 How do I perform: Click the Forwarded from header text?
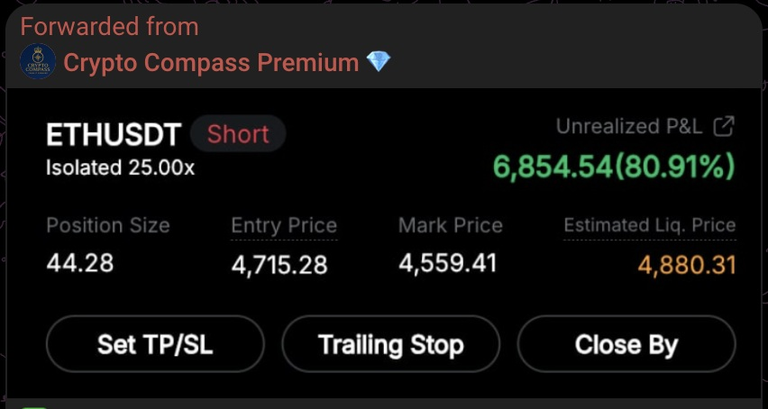[109, 26]
